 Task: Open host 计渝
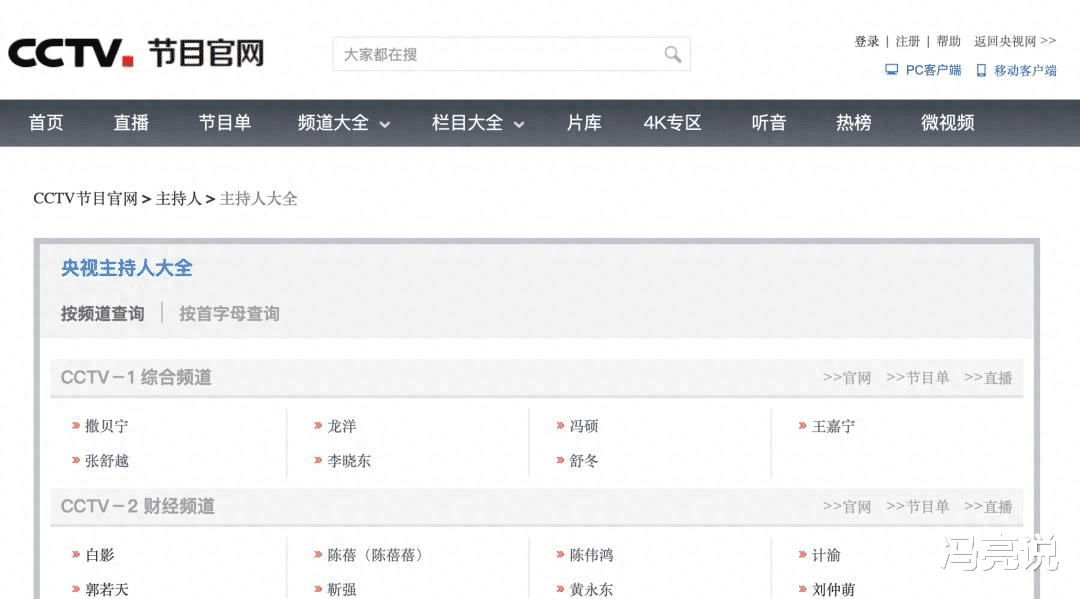point(827,555)
